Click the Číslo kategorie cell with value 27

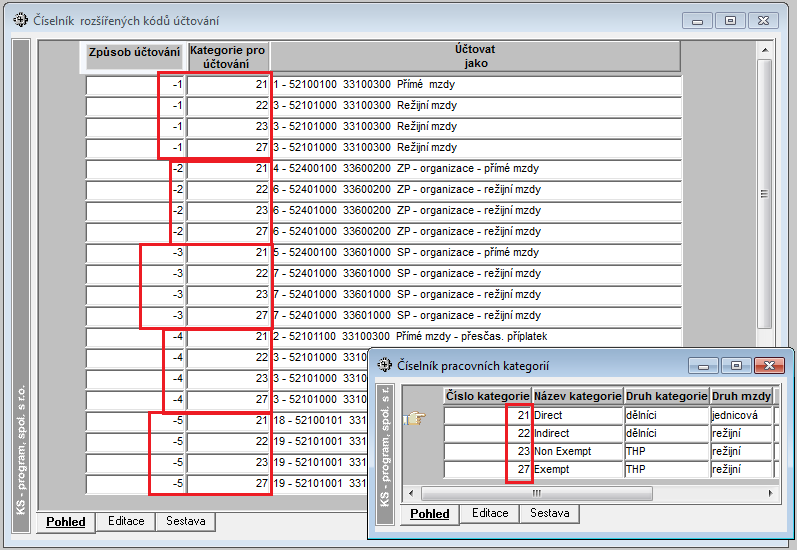tap(487, 470)
